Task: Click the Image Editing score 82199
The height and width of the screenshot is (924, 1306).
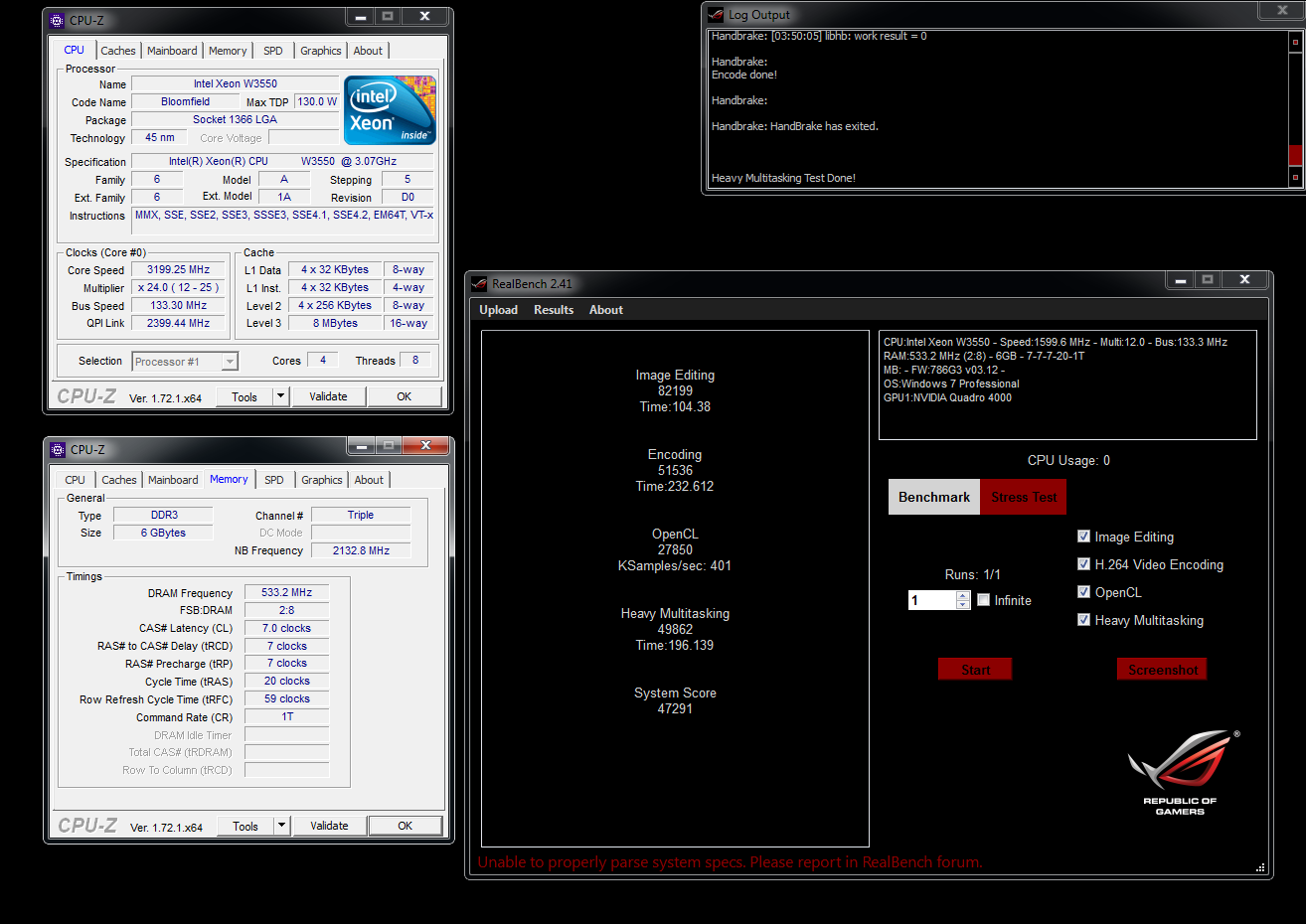Action: tap(675, 390)
